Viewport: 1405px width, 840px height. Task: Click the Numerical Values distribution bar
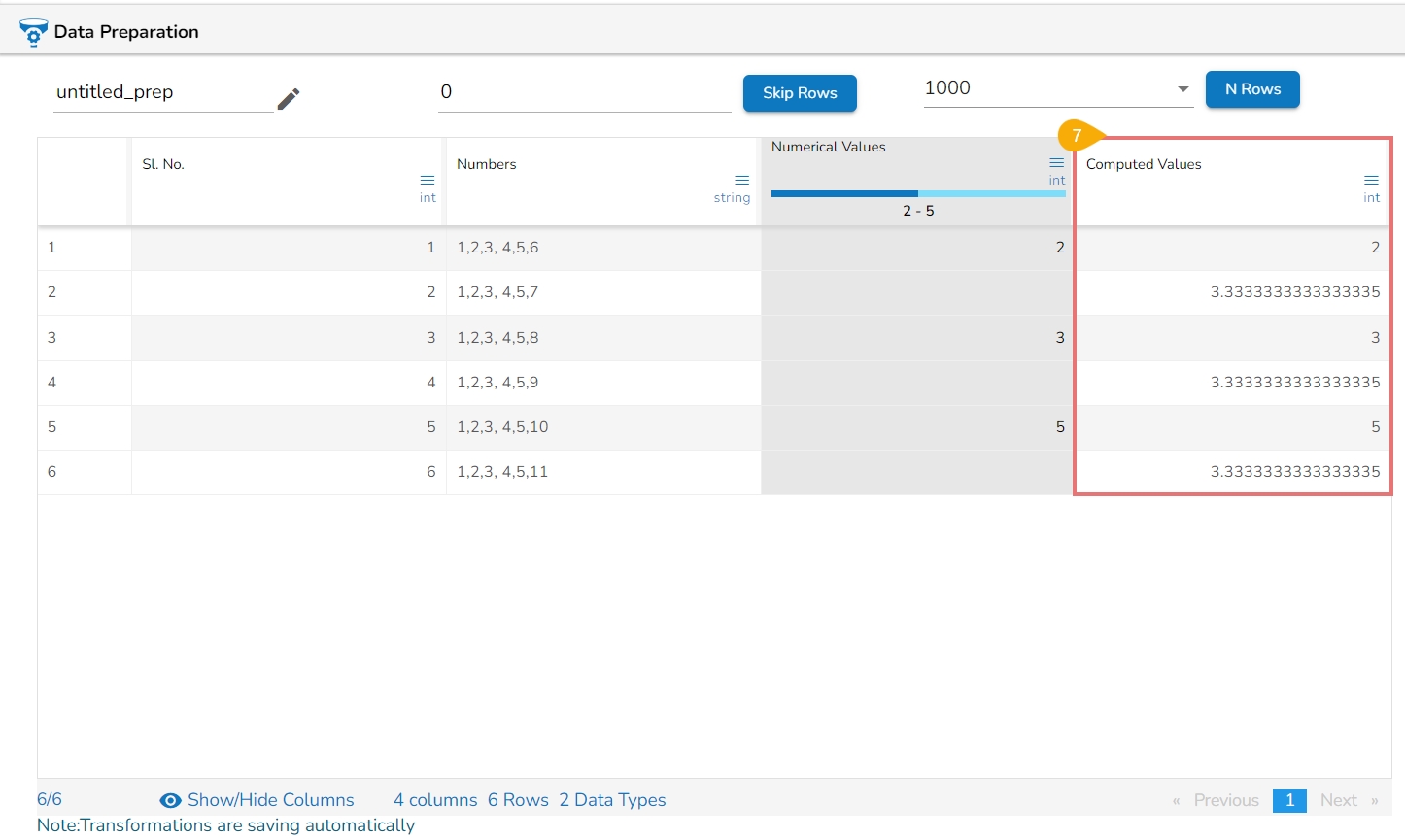point(917,194)
